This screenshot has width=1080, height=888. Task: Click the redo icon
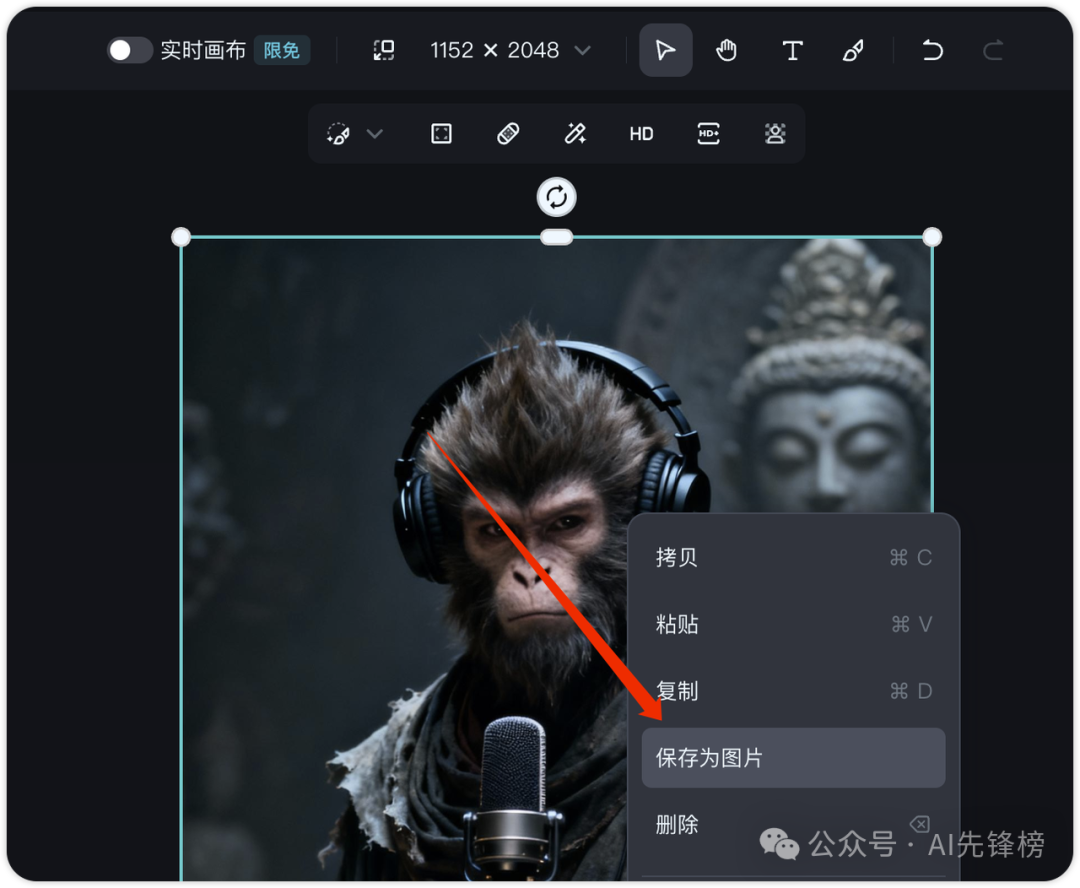(x=993, y=50)
